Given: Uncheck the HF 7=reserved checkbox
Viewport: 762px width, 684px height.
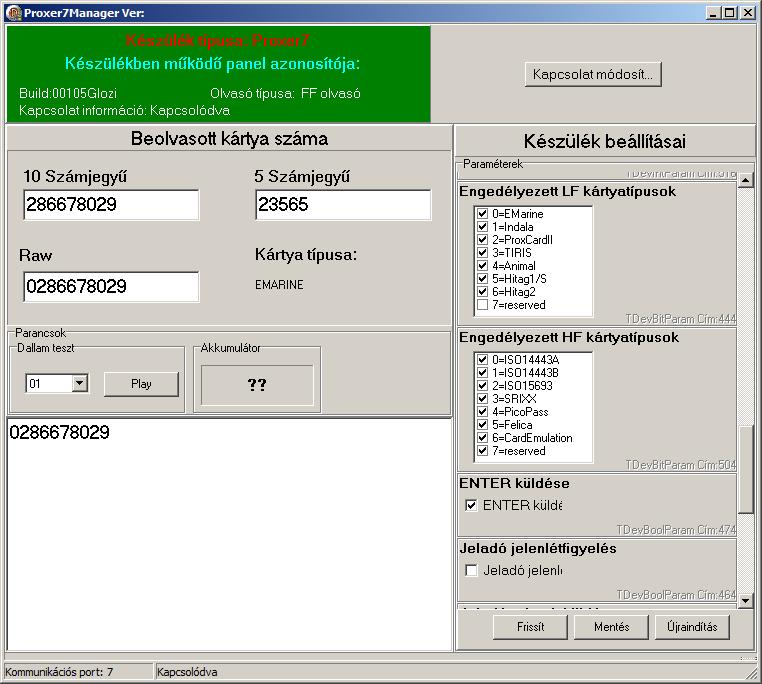Looking at the screenshot, I should pos(482,451).
